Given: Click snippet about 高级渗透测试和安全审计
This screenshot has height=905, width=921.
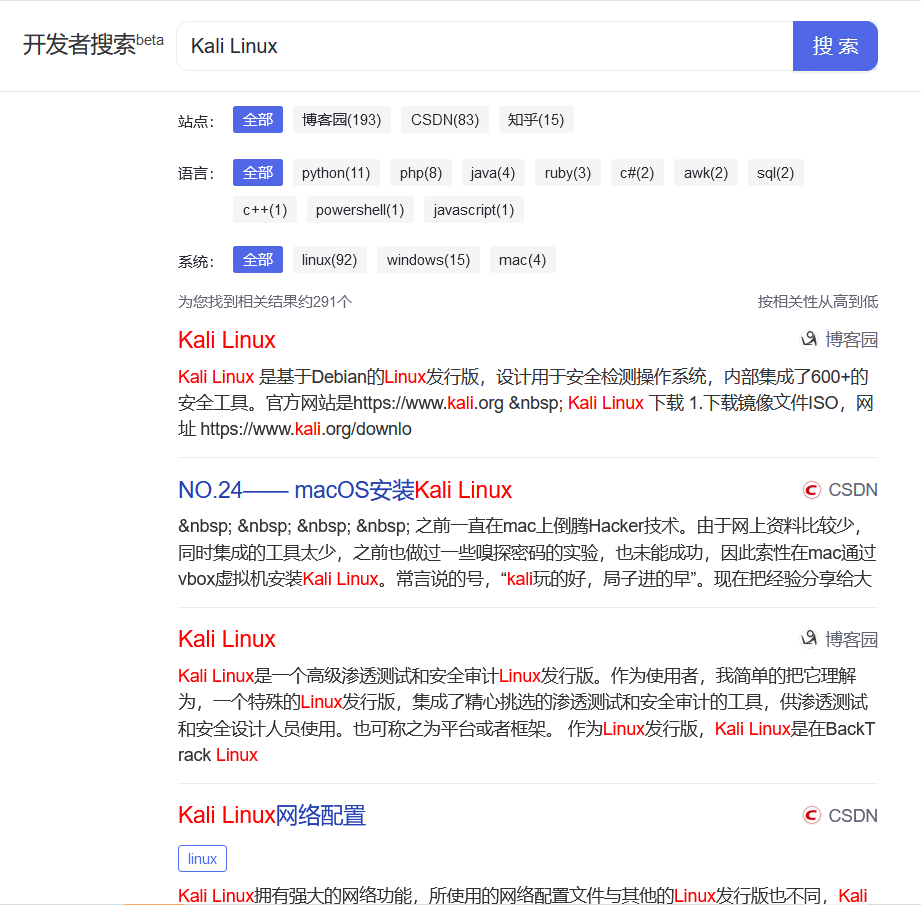Looking at the screenshot, I should (526, 715).
